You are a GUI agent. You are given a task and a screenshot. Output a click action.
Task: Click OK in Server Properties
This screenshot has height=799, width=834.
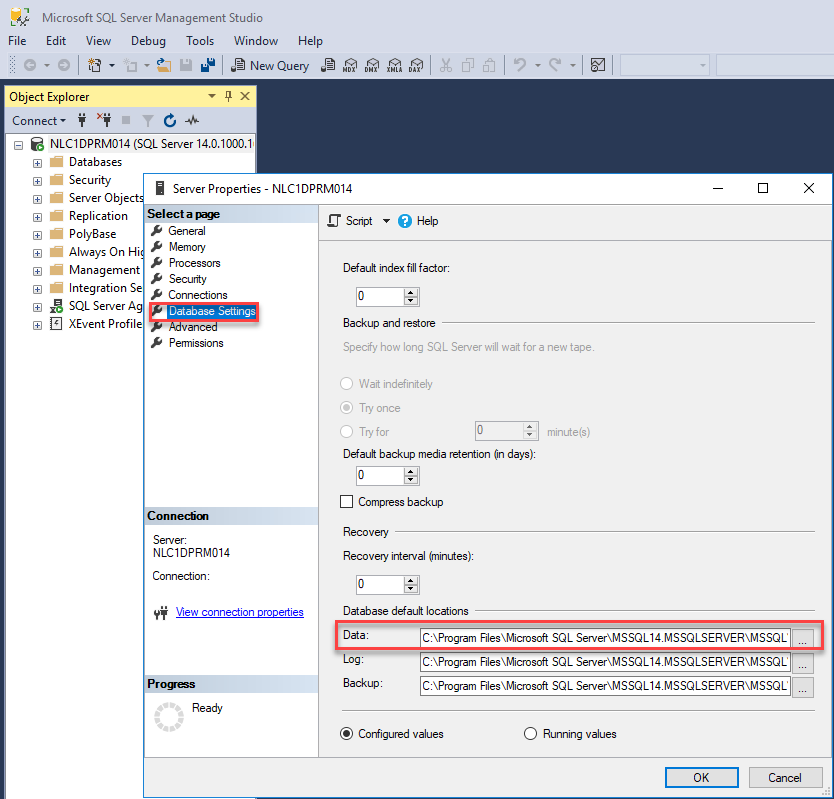pyautogui.click(x=702, y=777)
